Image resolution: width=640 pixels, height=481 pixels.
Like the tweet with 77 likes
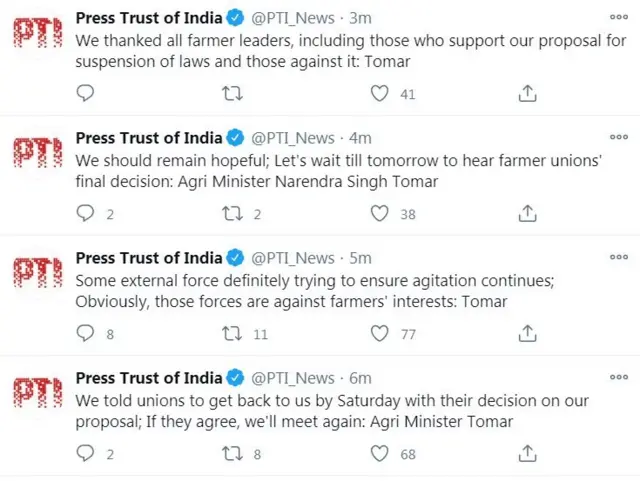point(380,334)
